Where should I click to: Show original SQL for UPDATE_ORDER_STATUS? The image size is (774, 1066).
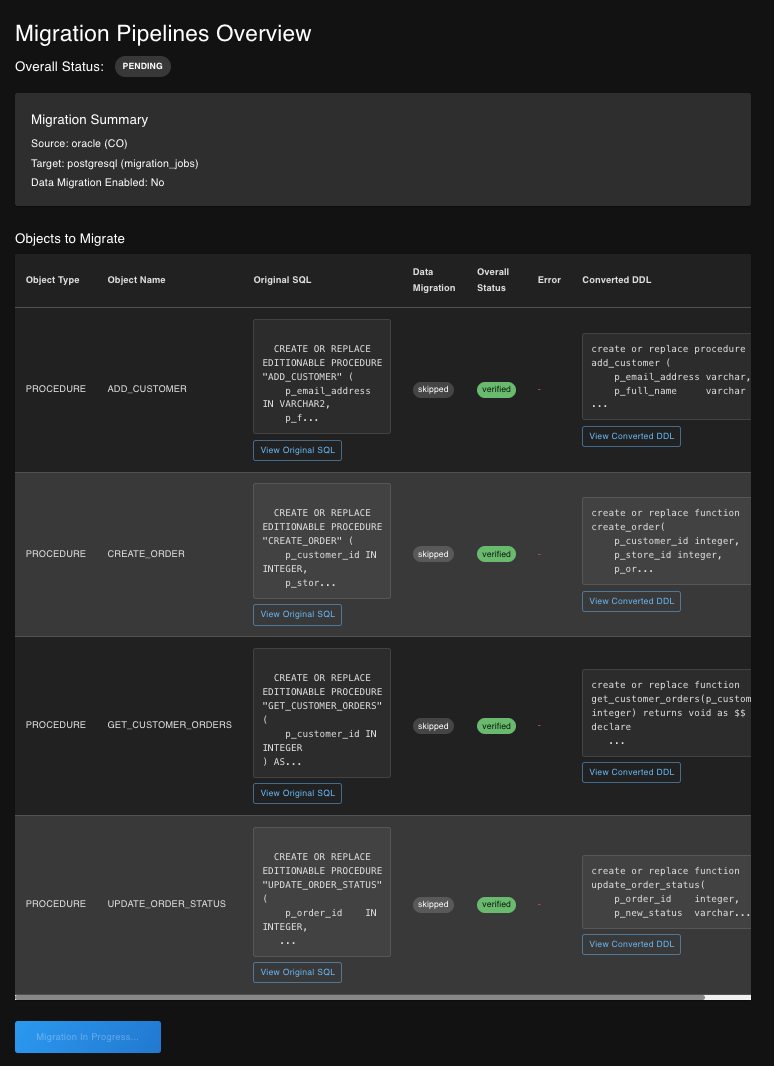click(x=297, y=972)
